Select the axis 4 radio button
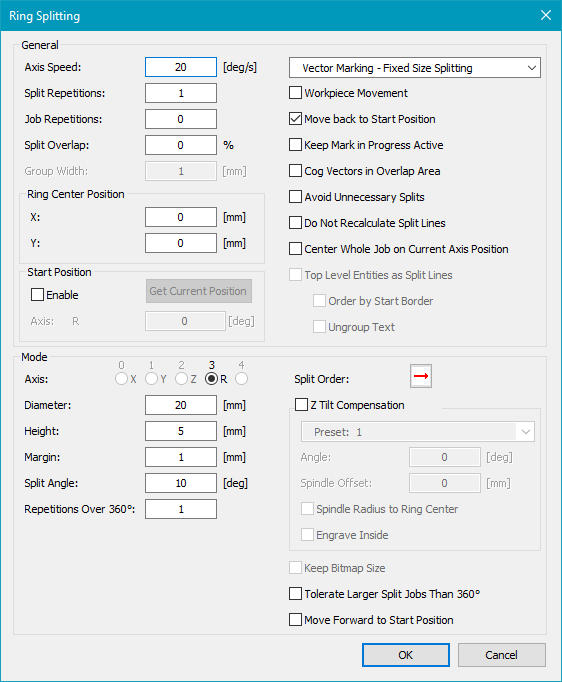Viewport: 562px width, 682px height. click(241, 379)
